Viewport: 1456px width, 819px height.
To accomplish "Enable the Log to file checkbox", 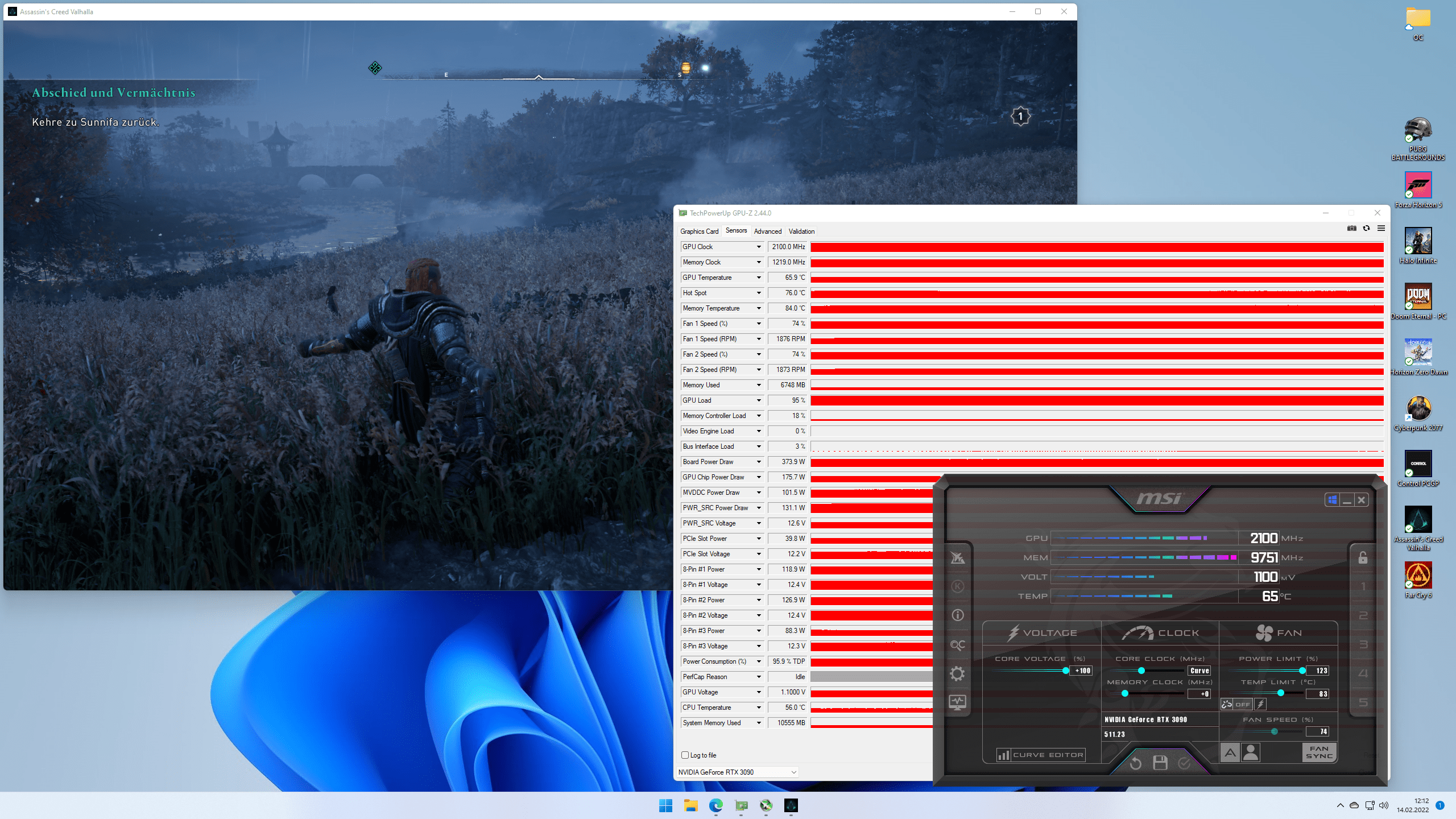I will (685, 755).
